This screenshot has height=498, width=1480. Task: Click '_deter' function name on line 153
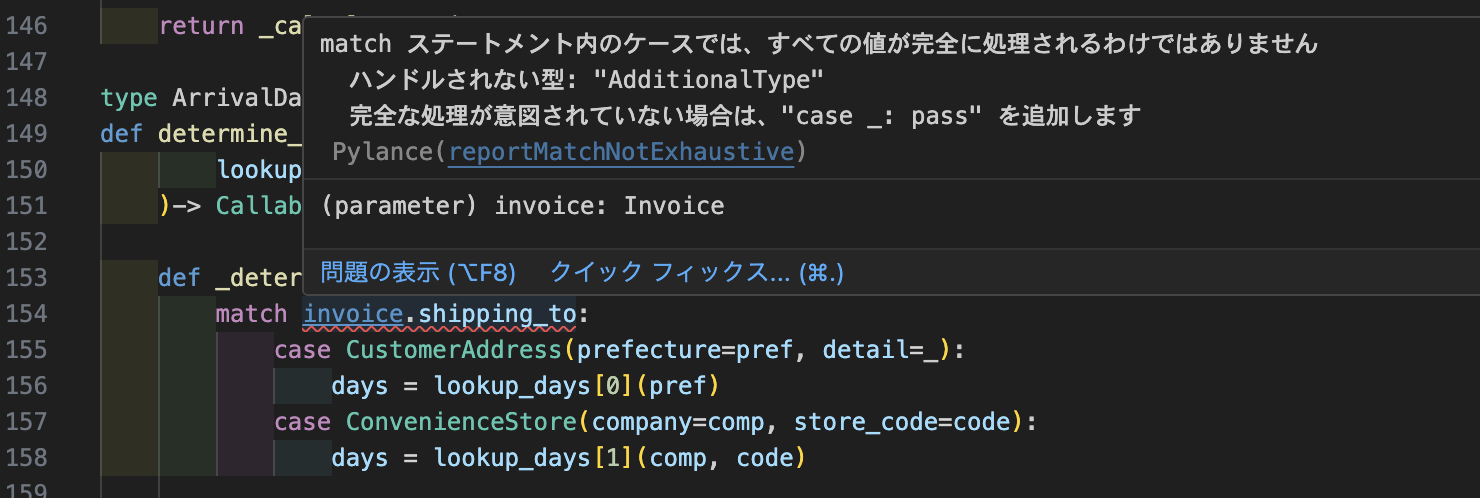259,278
